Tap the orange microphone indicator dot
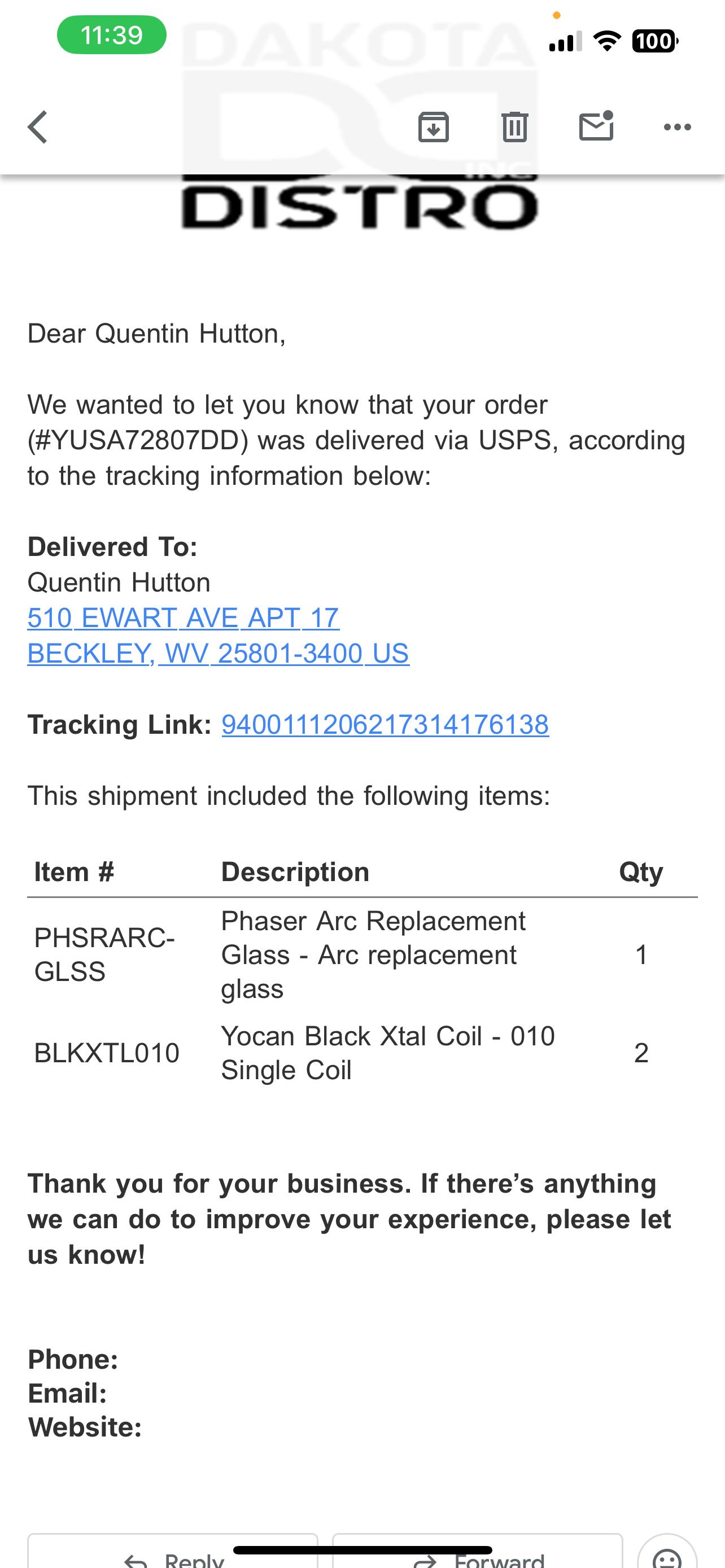This screenshot has width=725, height=1568. coord(556,15)
